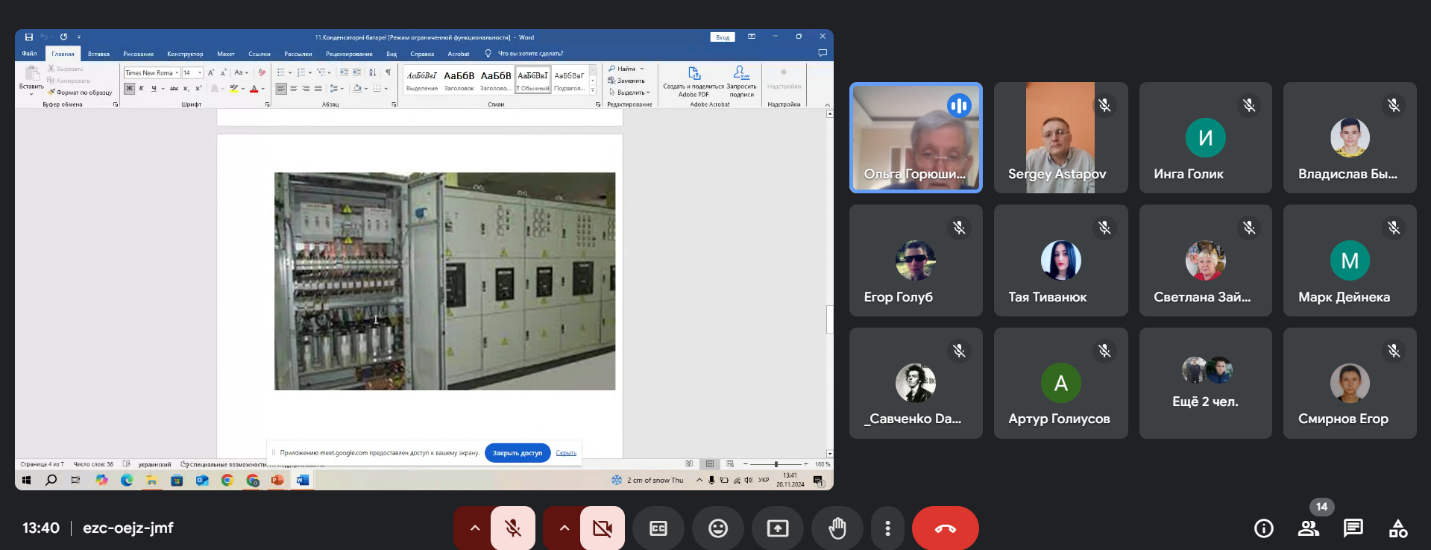
Task: Open video settings chevron beside camera
Action: pyautogui.click(x=564, y=528)
